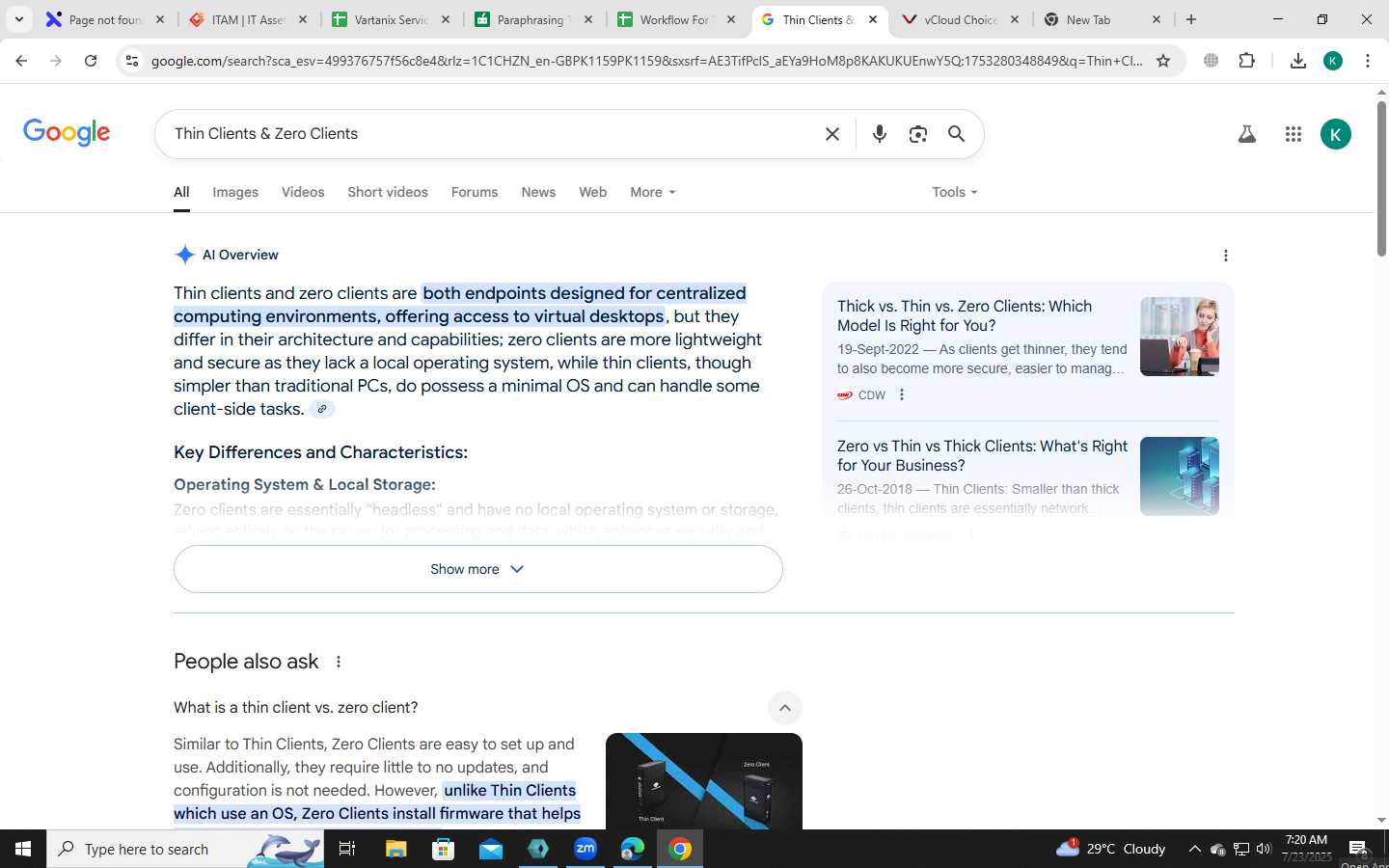Open the Windows Start menu
The width and height of the screenshot is (1389, 868).
(x=23, y=849)
